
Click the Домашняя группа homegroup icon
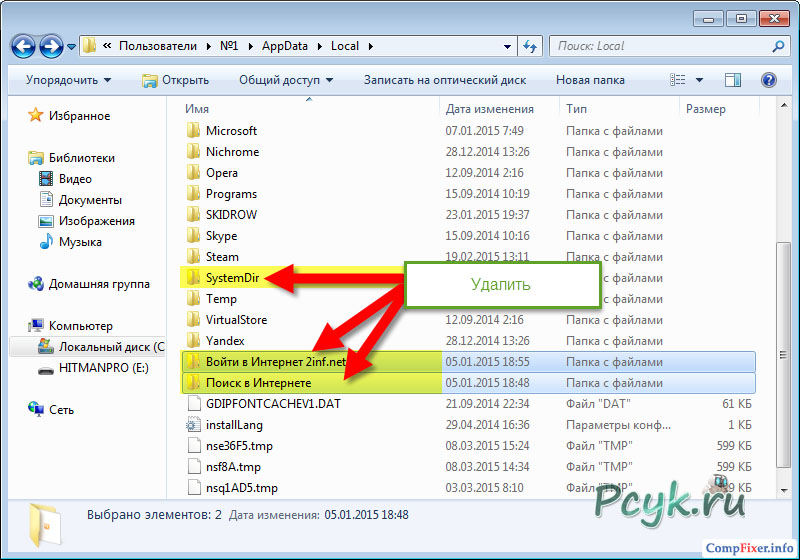tap(36, 284)
